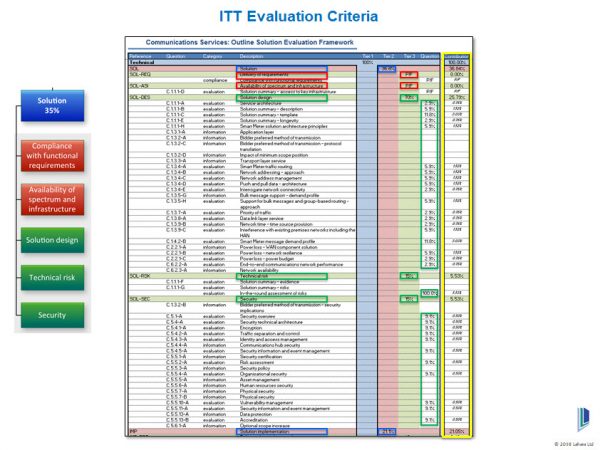Click the ITT Evaluation Criteria title
The height and width of the screenshot is (450, 600).
point(299,17)
